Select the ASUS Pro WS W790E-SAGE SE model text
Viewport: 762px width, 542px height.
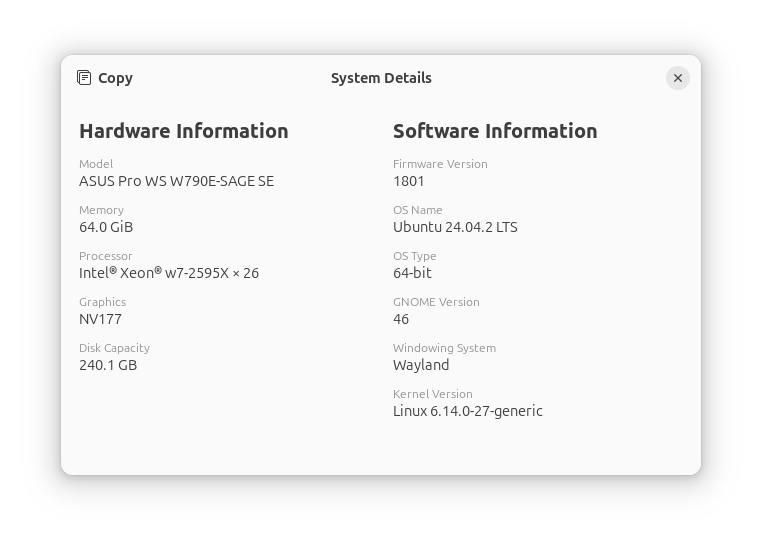[176, 181]
